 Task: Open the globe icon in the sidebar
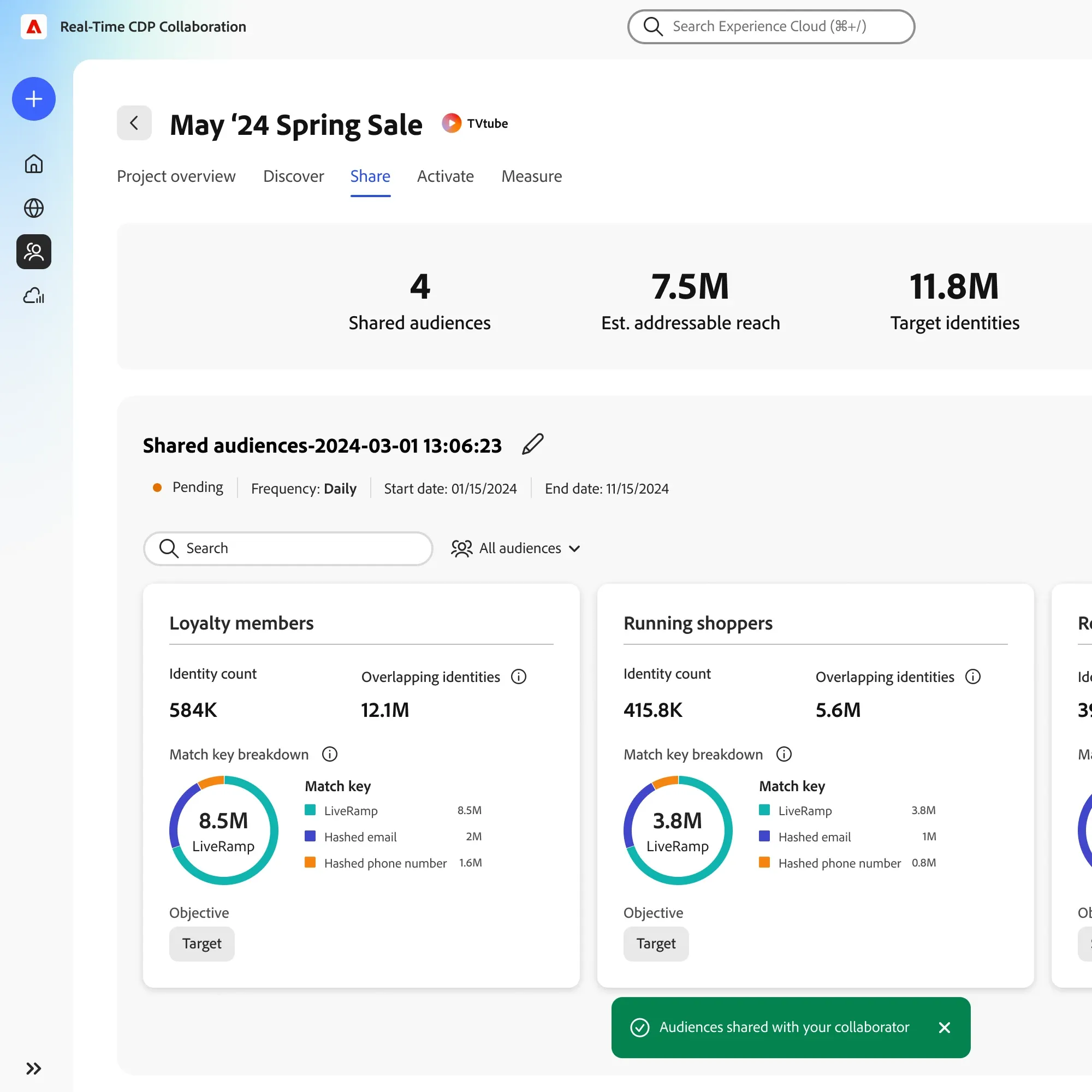point(33,208)
